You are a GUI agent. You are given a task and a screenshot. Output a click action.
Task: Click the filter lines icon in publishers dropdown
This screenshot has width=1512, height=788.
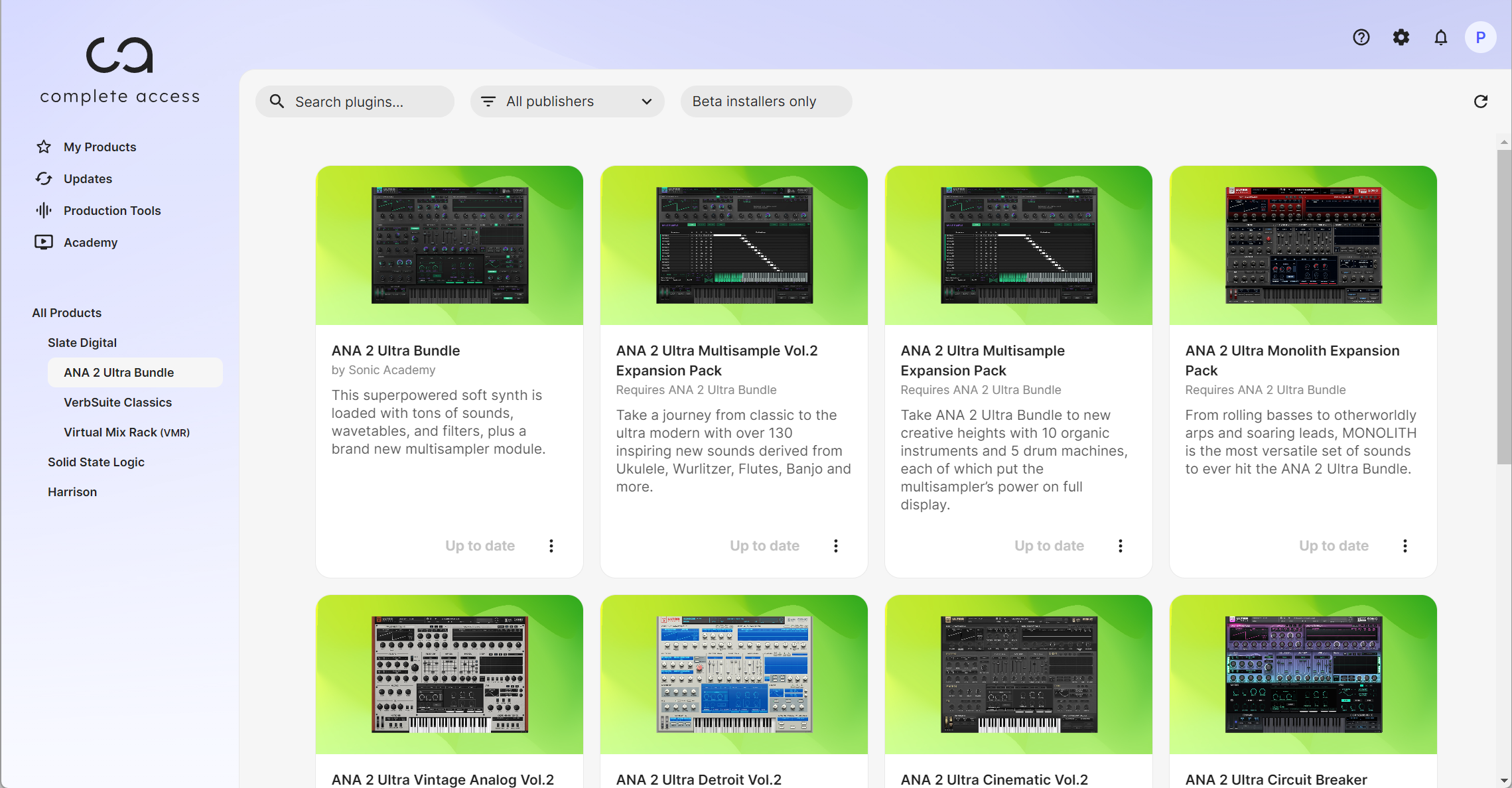point(488,101)
